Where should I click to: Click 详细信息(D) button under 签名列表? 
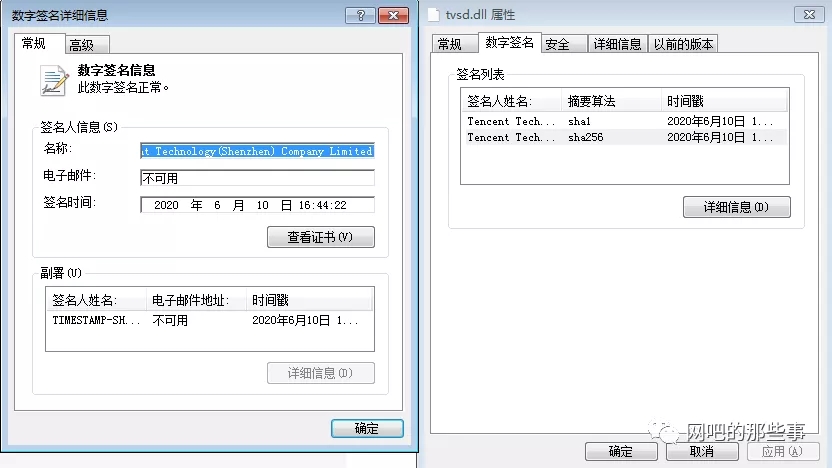(736, 207)
